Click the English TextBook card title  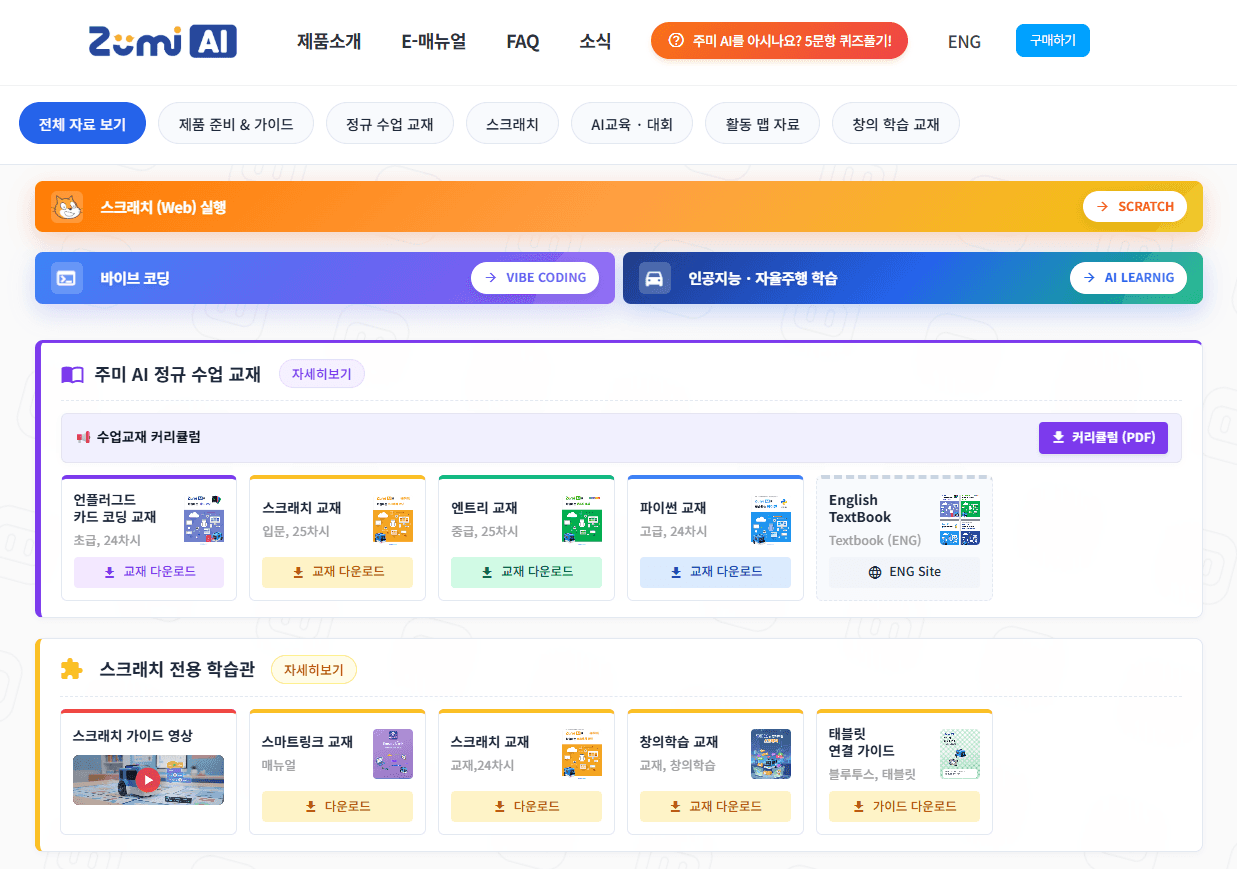click(x=860, y=508)
